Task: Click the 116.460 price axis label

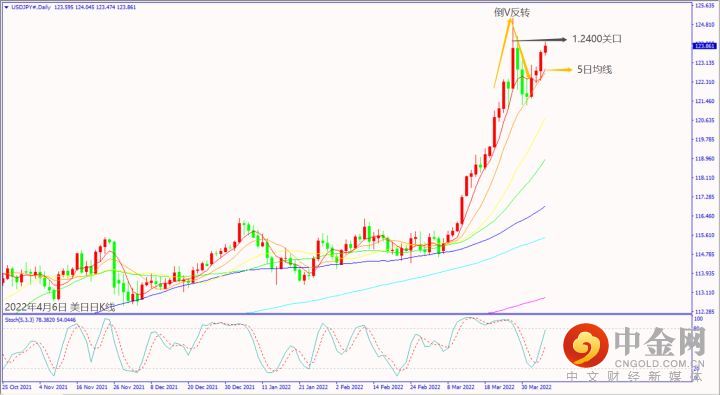Action: click(705, 216)
